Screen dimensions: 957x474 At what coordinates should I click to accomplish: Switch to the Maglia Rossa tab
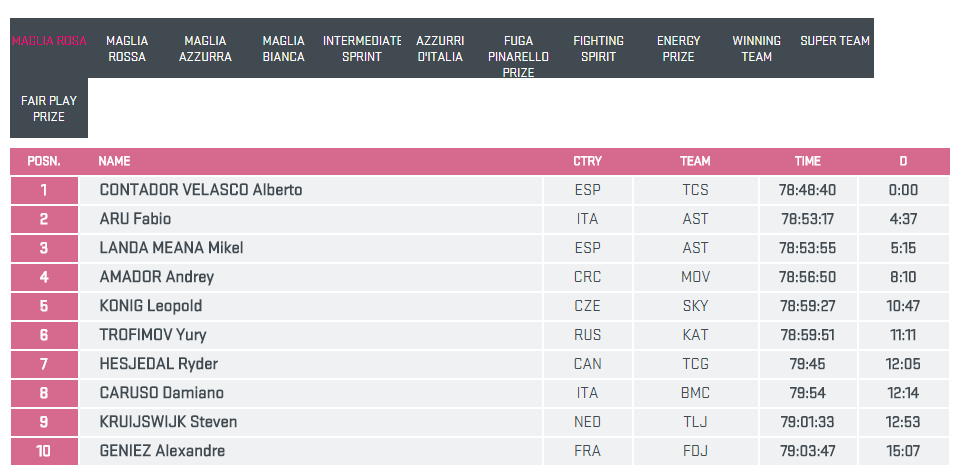(x=127, y=49)
